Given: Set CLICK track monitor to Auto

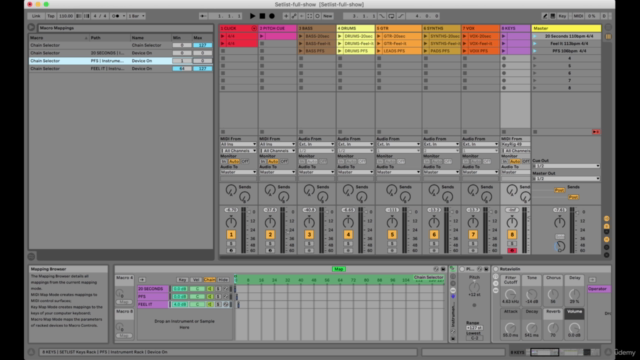Looking at the screenshot, I should (234, 162).
